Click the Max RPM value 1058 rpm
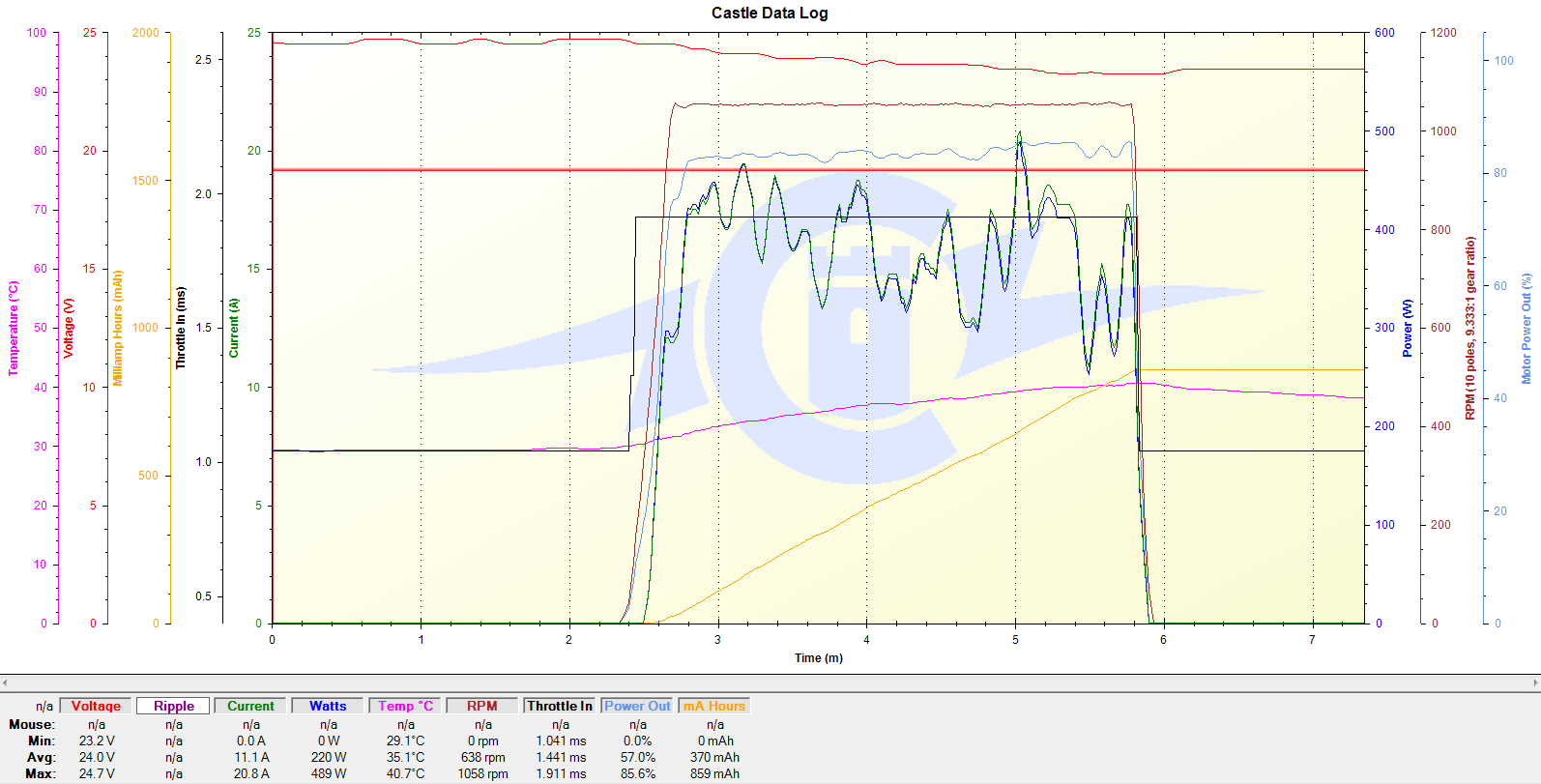The height and width of the screenshot is (784, 1541). [x=483, y=773]
